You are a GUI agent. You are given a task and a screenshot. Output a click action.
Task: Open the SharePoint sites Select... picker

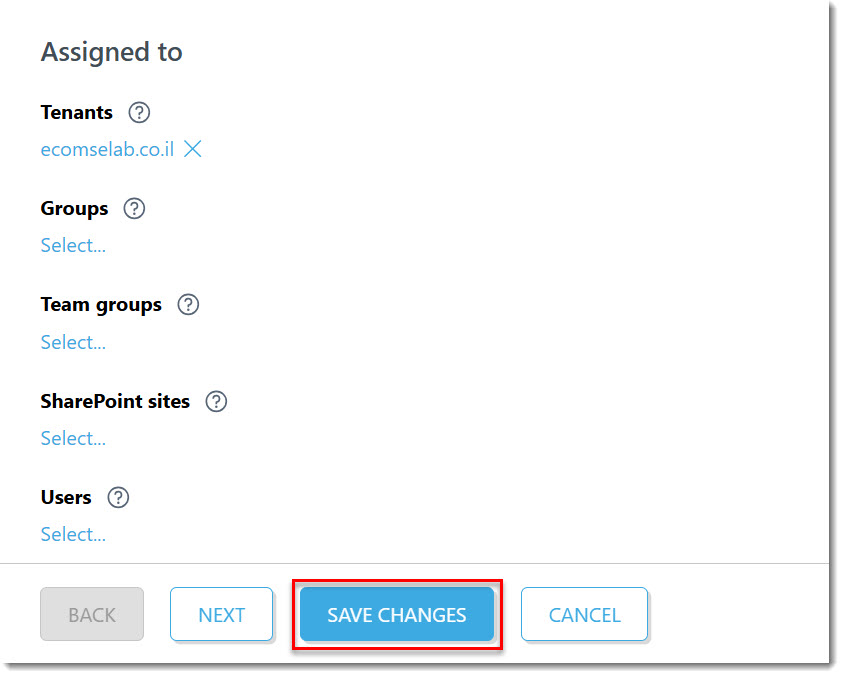click(x=73, y=439)
